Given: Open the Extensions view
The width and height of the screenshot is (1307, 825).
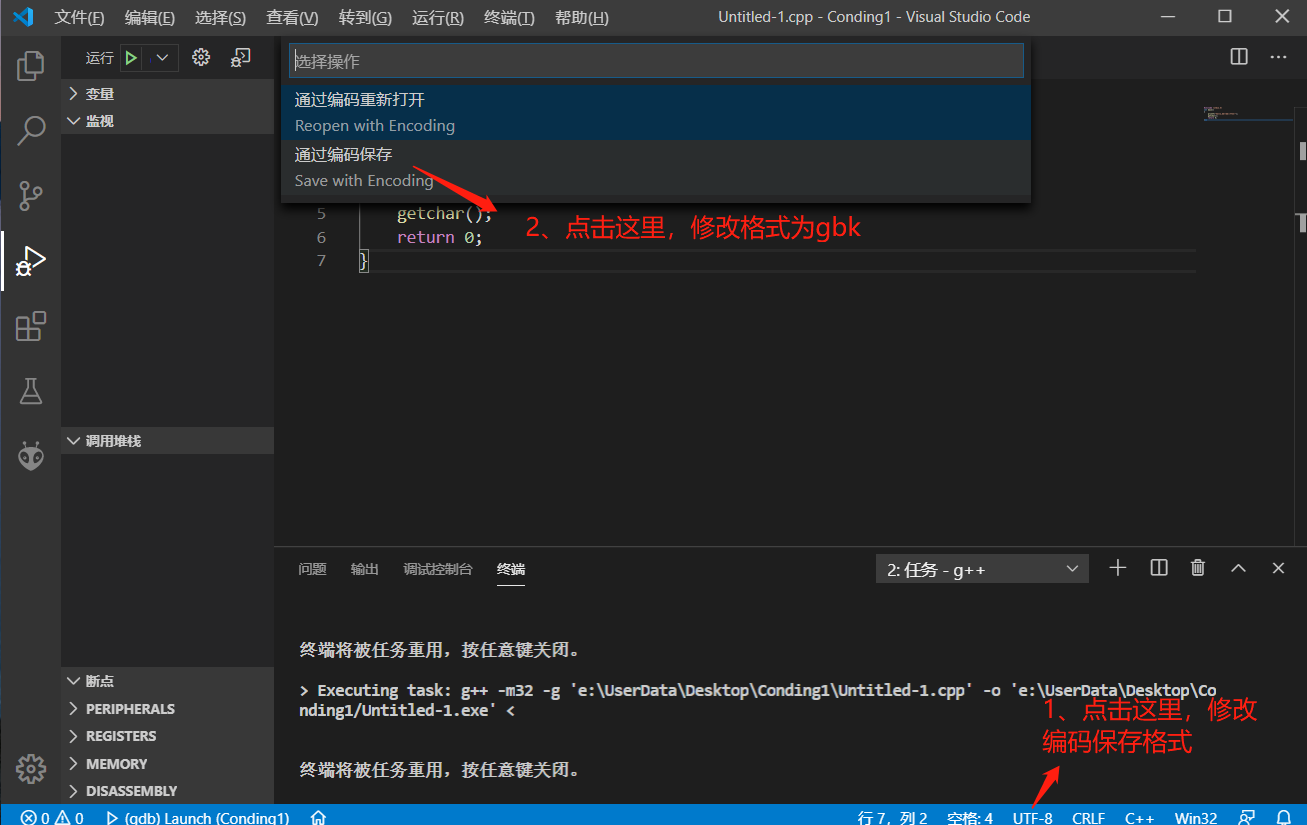Looking at the screenshot, I should click(x=31, y=327).
